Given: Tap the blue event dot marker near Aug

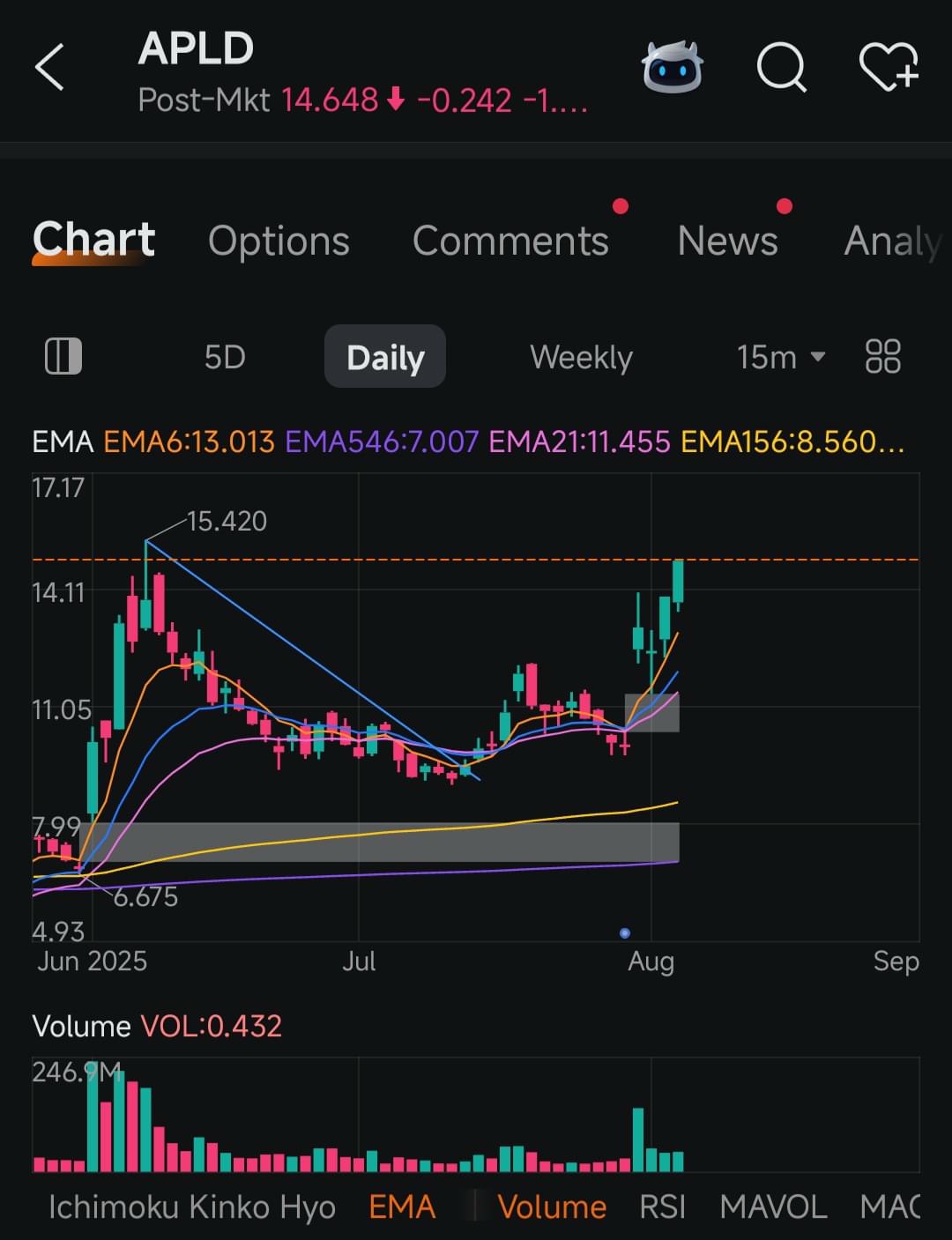Looking at the screenshot, I should (625, 932).
